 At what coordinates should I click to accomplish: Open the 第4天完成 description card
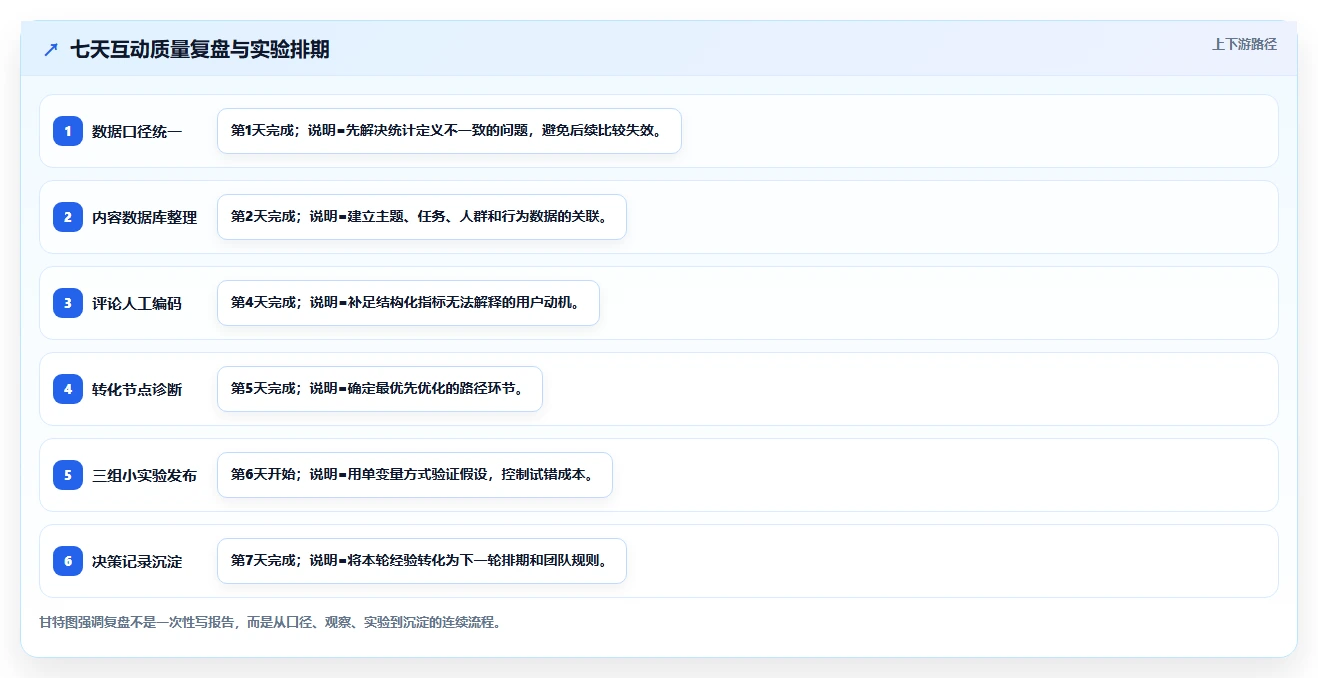(408, 303)
